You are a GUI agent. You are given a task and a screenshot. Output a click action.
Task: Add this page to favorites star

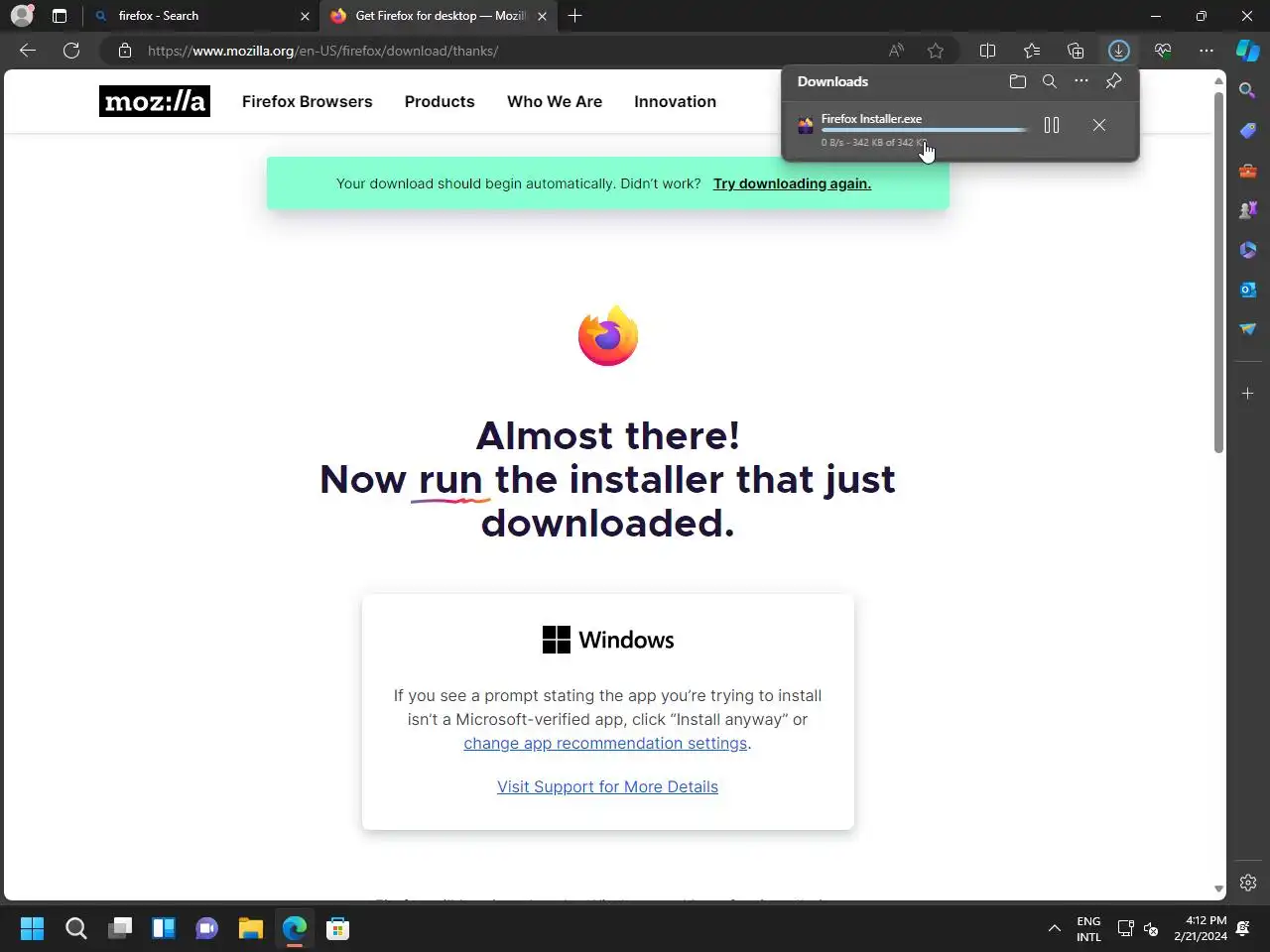(x=936, y=51)
